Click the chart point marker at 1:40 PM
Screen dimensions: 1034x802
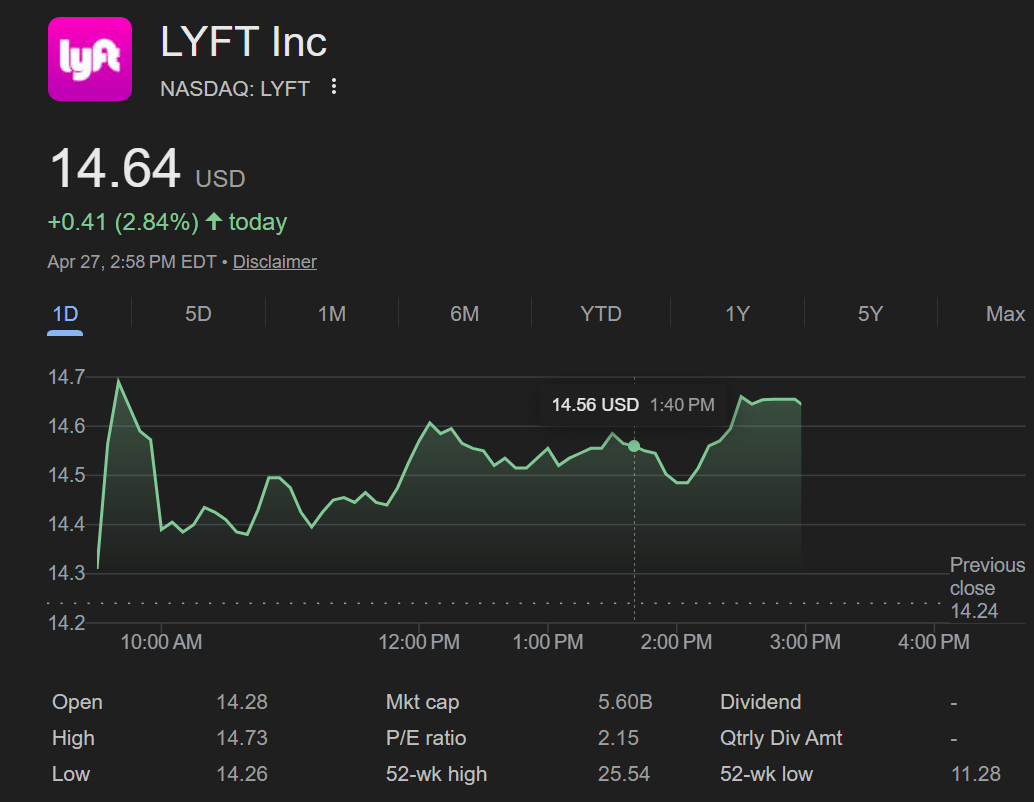(x=634, y=447)
